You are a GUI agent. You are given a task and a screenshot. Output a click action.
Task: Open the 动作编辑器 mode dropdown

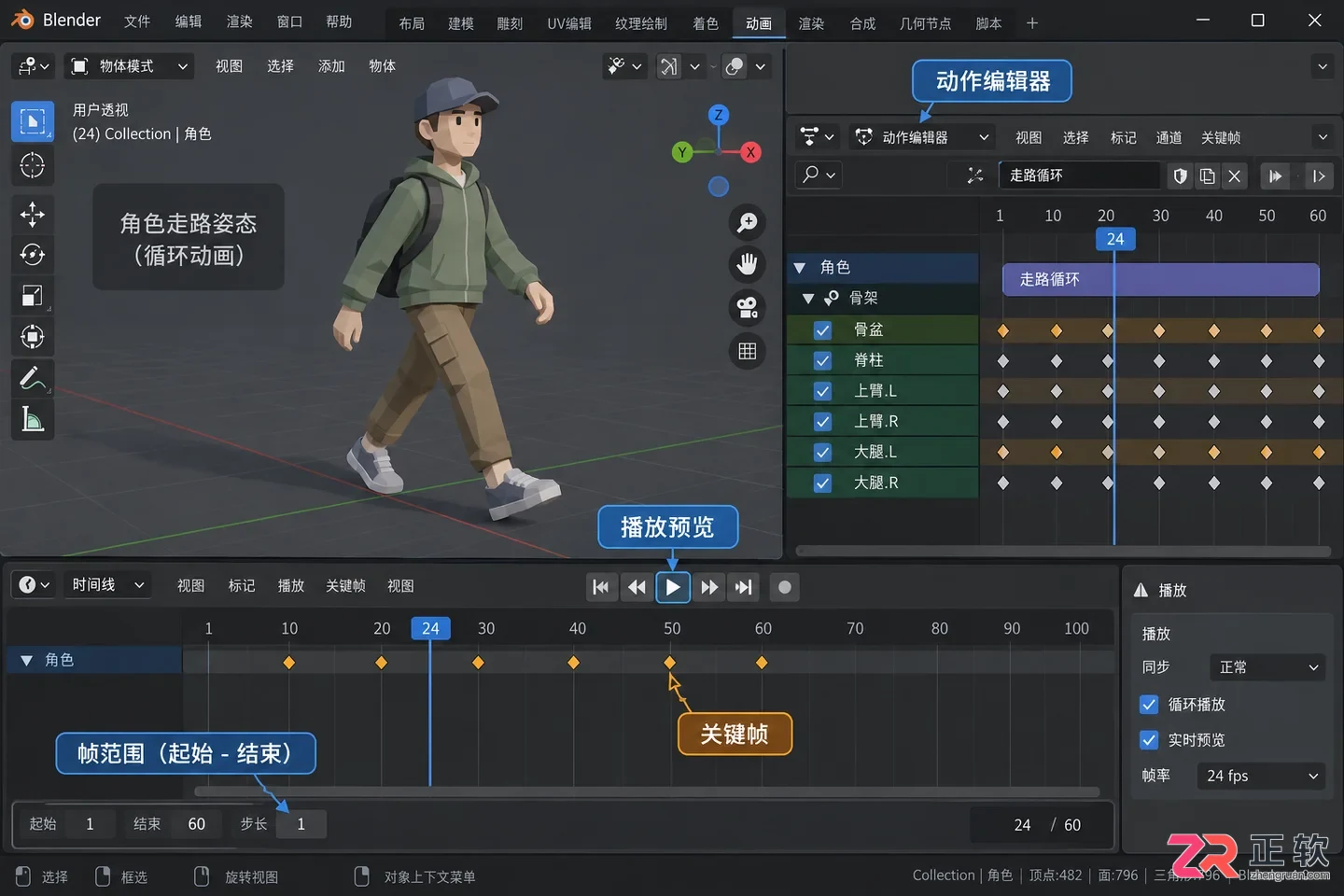pos(922,137)
